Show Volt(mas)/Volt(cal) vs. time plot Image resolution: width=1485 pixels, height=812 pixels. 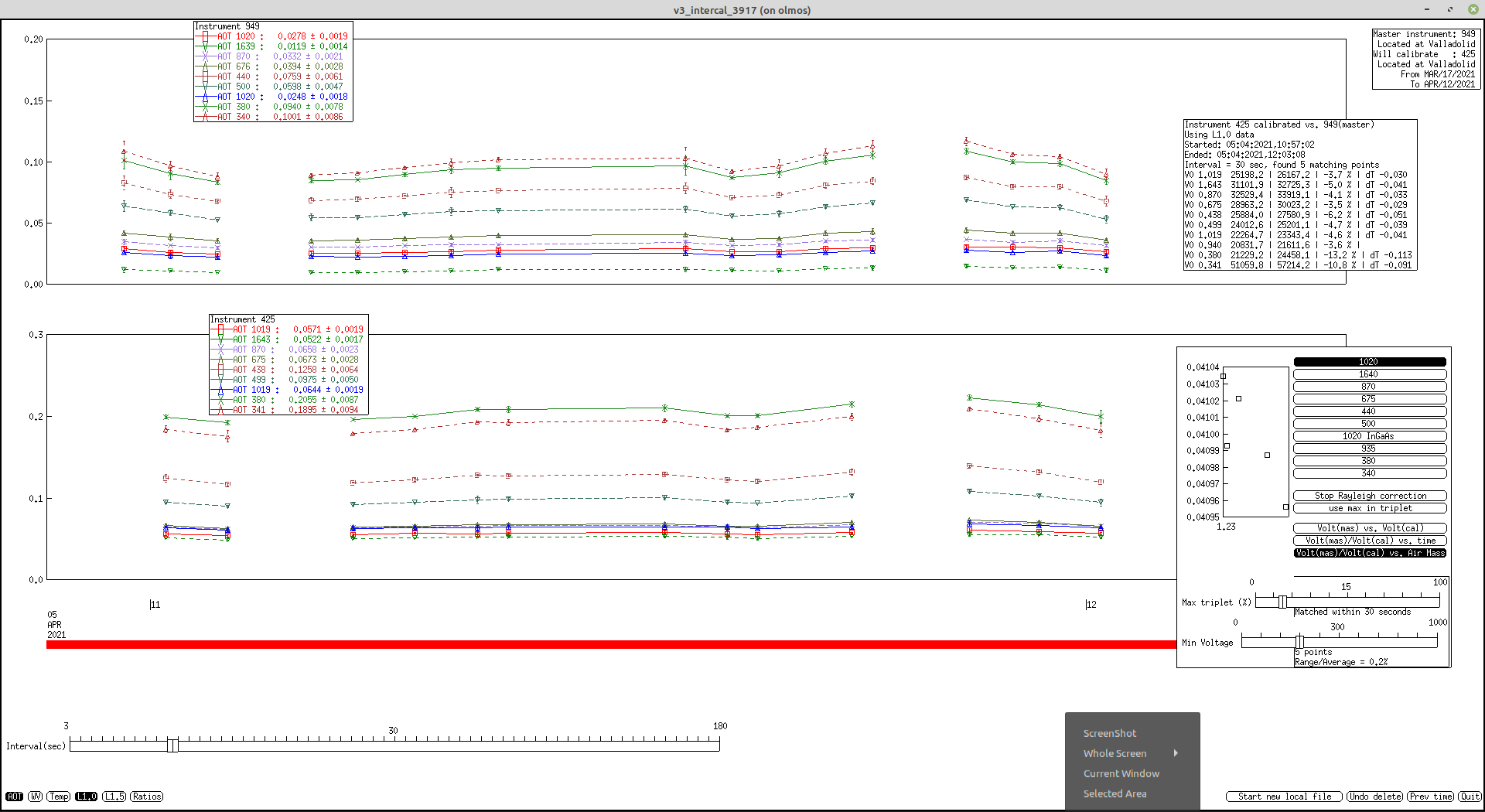[1370, 541]
